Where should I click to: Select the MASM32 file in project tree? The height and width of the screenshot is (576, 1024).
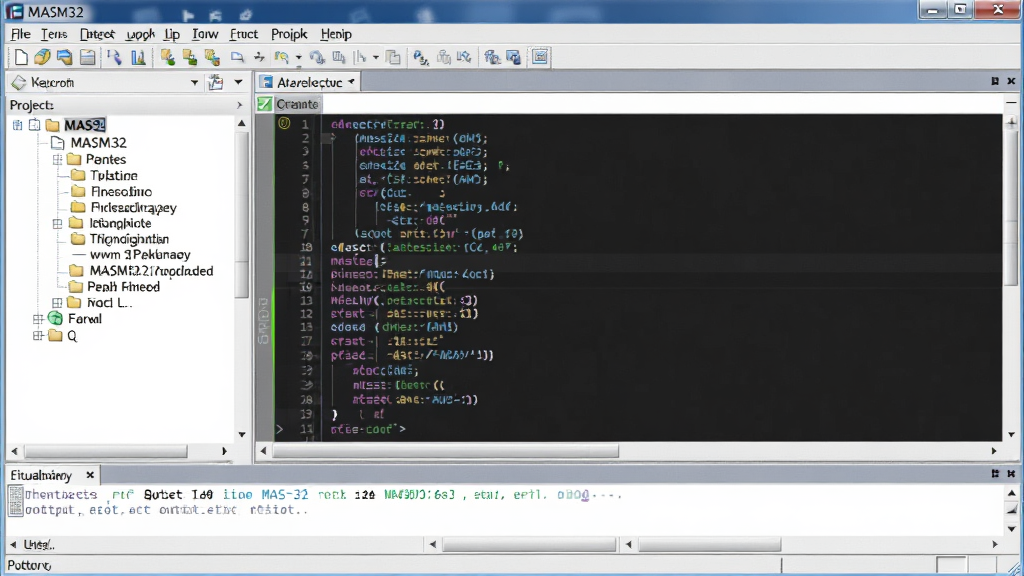pos(98,142)
